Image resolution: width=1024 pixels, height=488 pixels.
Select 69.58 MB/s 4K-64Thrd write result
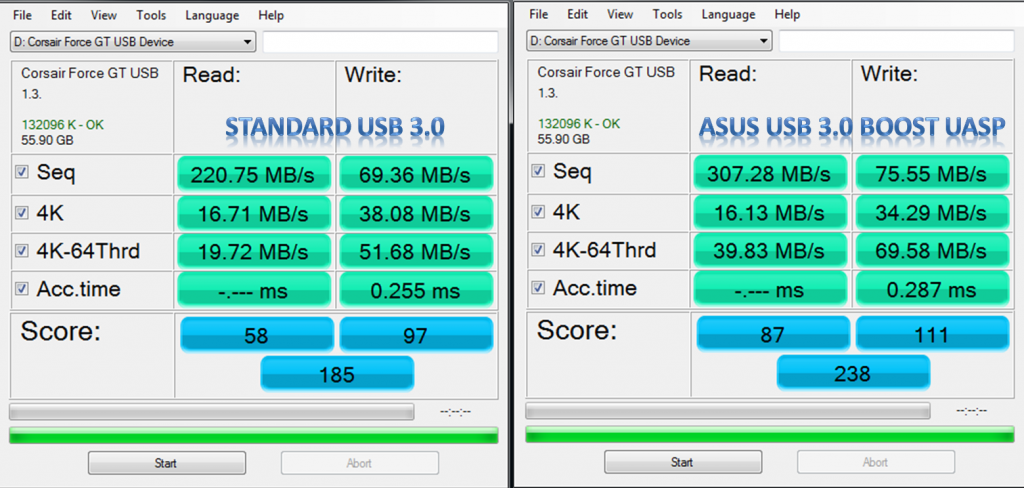tap(932, 250)
